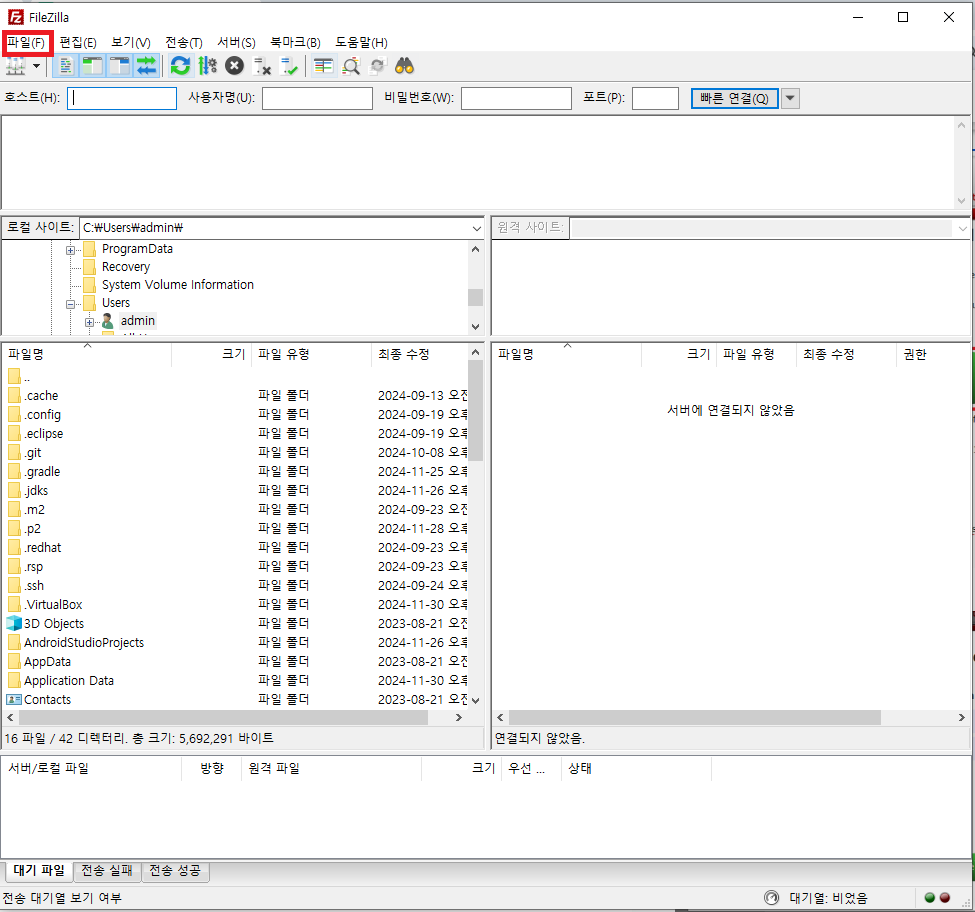Sort local list by 파일명 column
975x912 pixels.
pyautogui.click(x=87, y=354)
